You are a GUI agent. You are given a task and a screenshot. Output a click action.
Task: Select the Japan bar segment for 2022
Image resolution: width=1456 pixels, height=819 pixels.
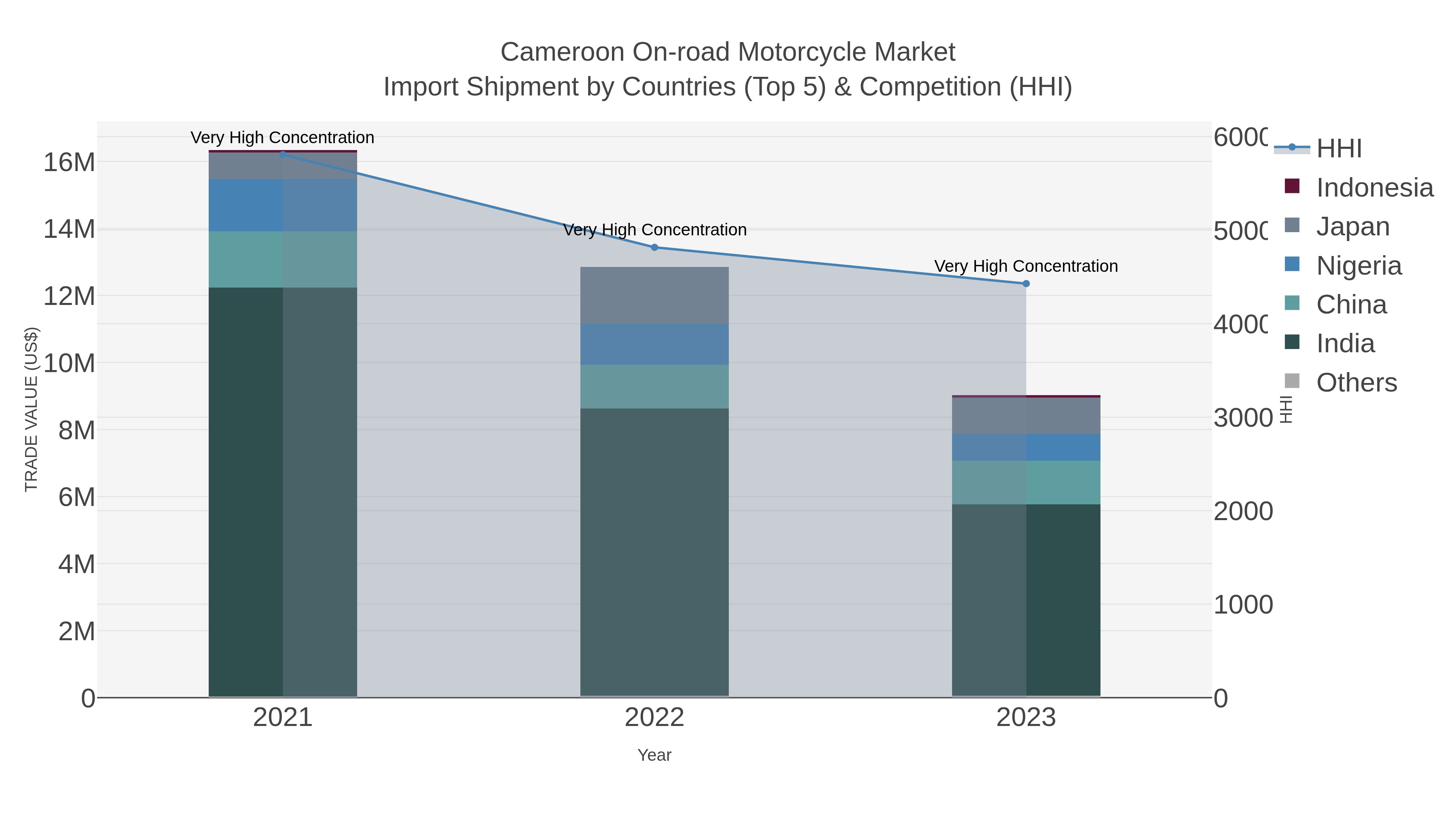(x=654, y=296)
